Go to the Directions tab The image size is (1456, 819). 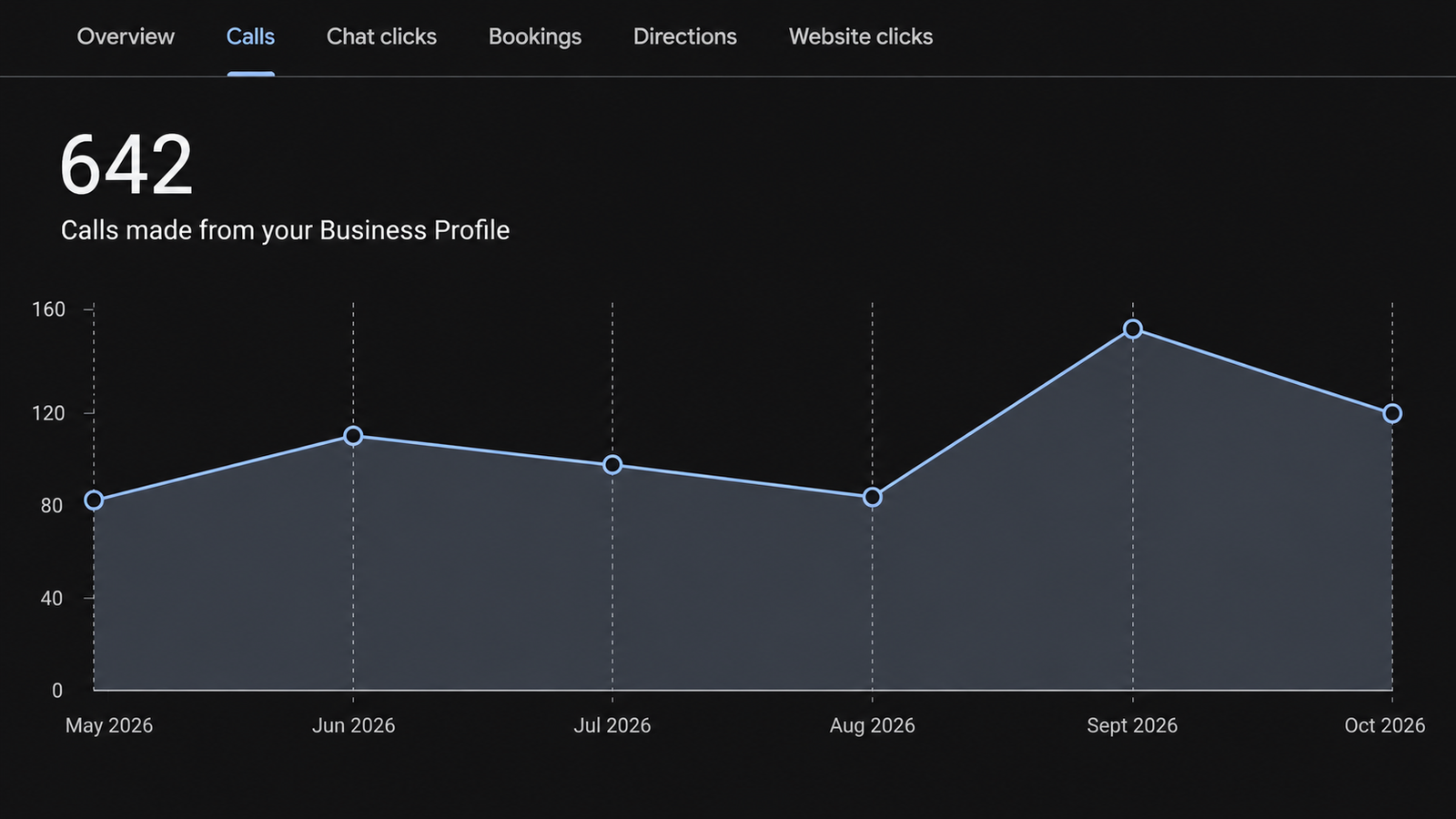[x=685, y=36]
